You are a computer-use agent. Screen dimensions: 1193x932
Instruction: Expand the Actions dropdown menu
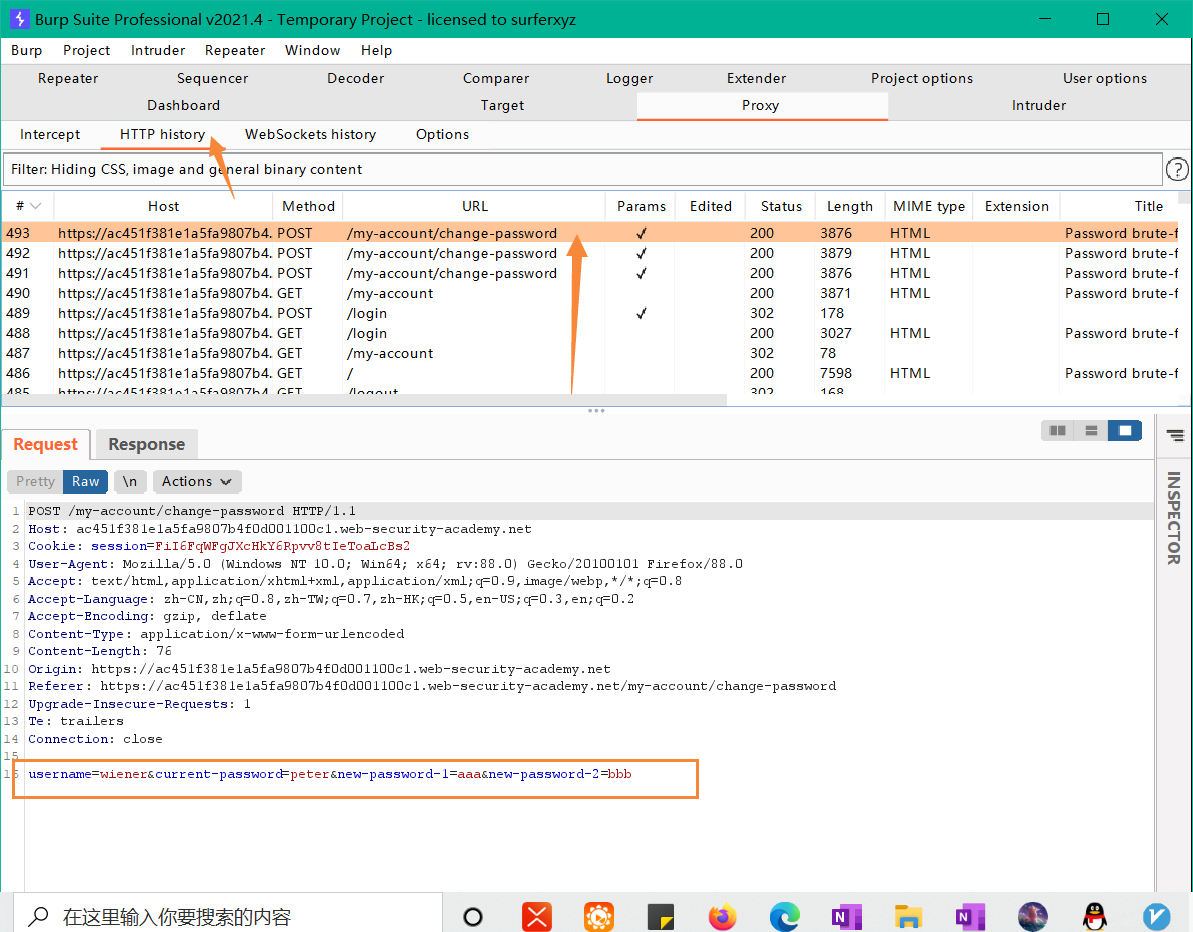click(x=196, y=481)
